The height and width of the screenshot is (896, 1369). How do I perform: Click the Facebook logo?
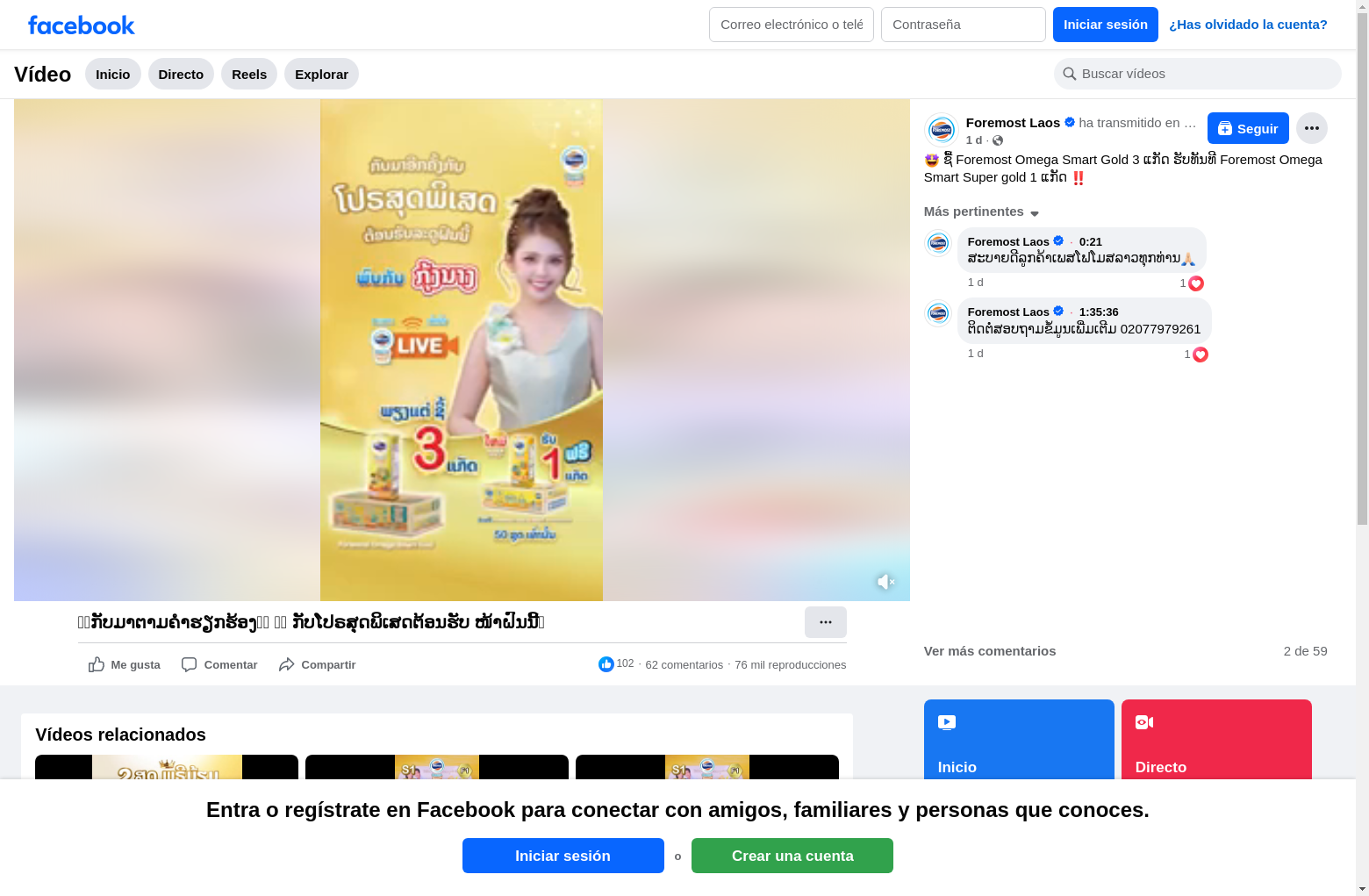coord(82,25)
